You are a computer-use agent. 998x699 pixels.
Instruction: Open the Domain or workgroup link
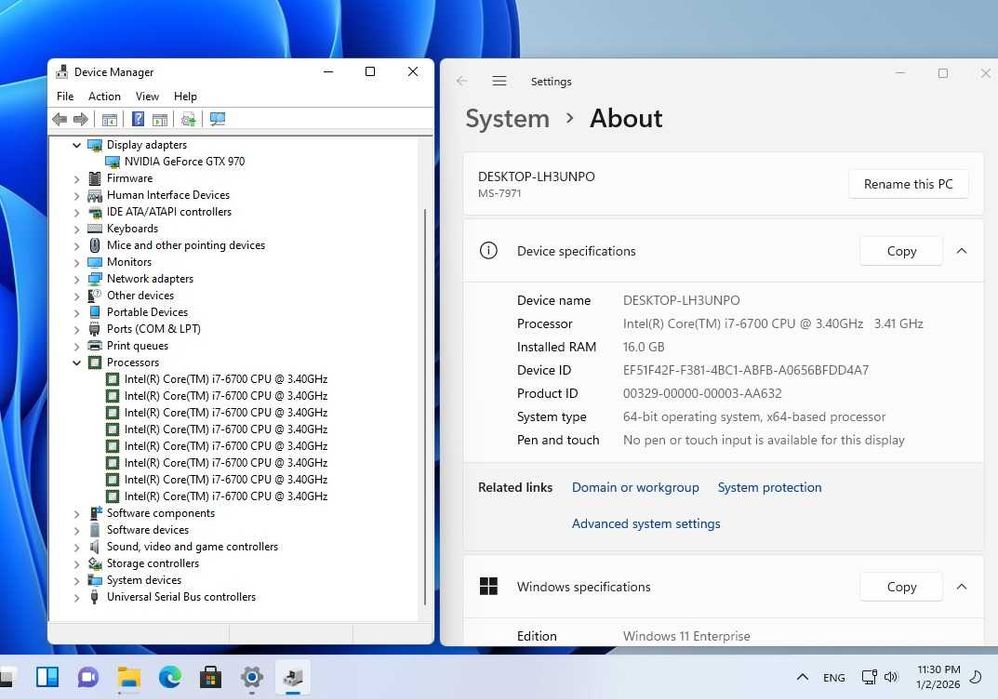pos(635,487)
